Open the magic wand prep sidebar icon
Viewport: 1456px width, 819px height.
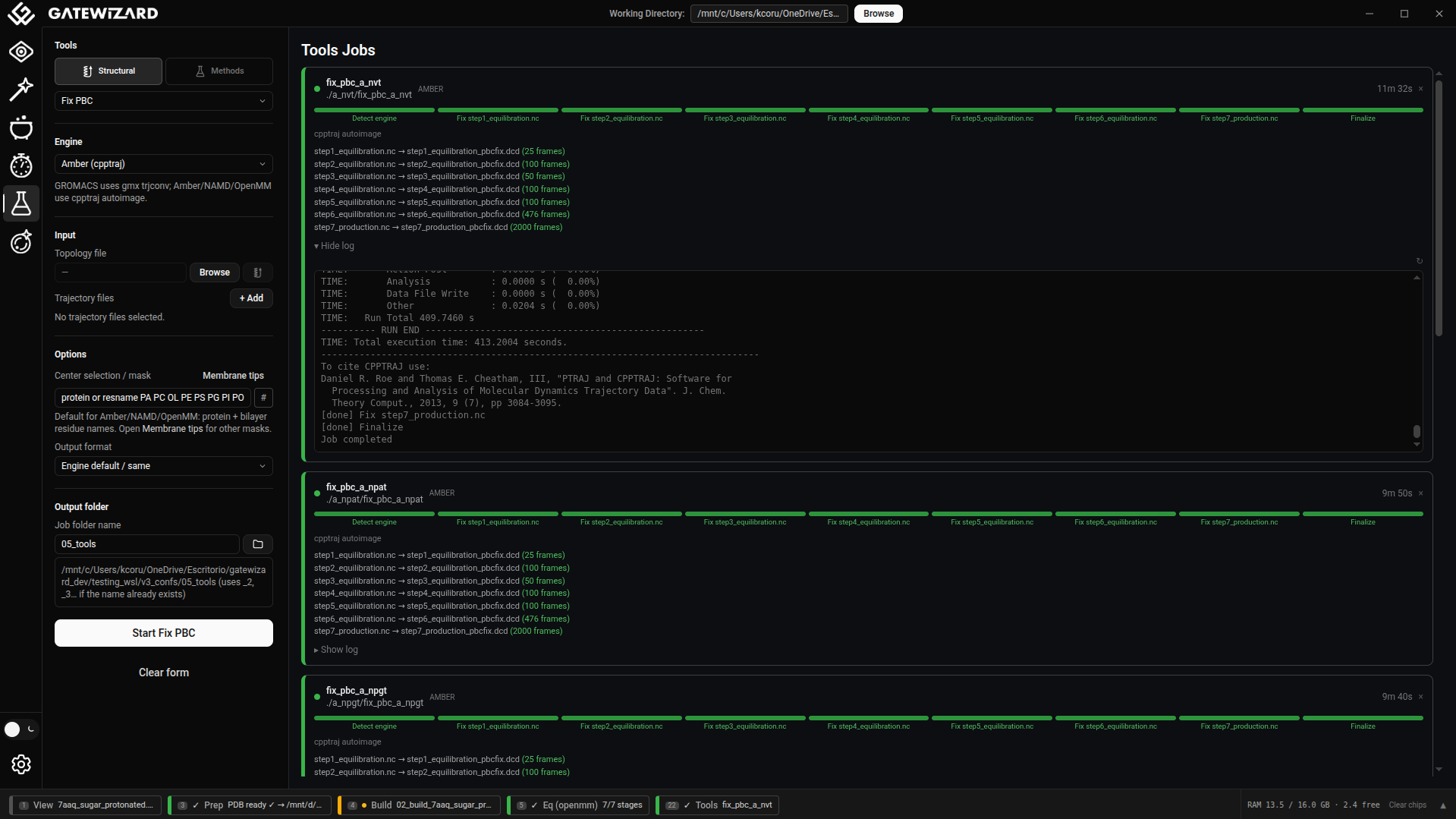pos(21,90)
